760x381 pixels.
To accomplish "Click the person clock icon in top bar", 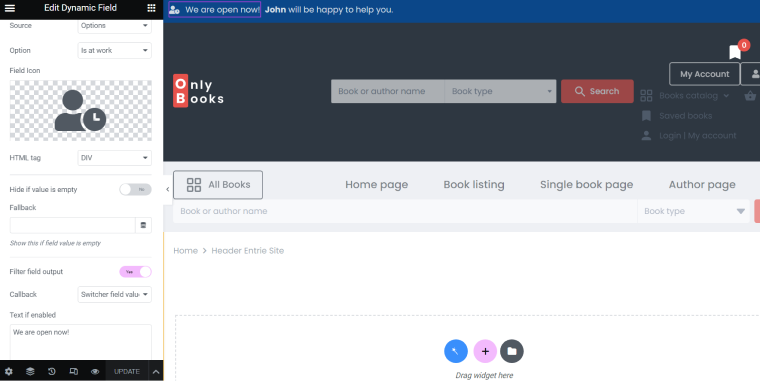I will (174, 10).
